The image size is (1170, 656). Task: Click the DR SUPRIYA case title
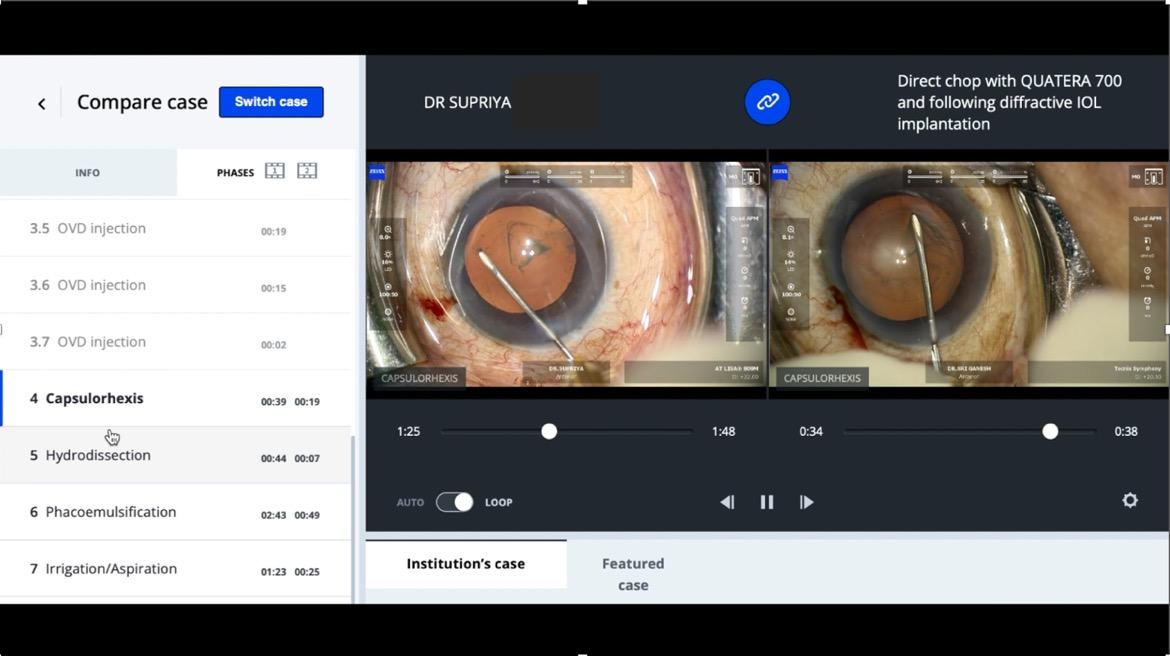coord(467,102)
